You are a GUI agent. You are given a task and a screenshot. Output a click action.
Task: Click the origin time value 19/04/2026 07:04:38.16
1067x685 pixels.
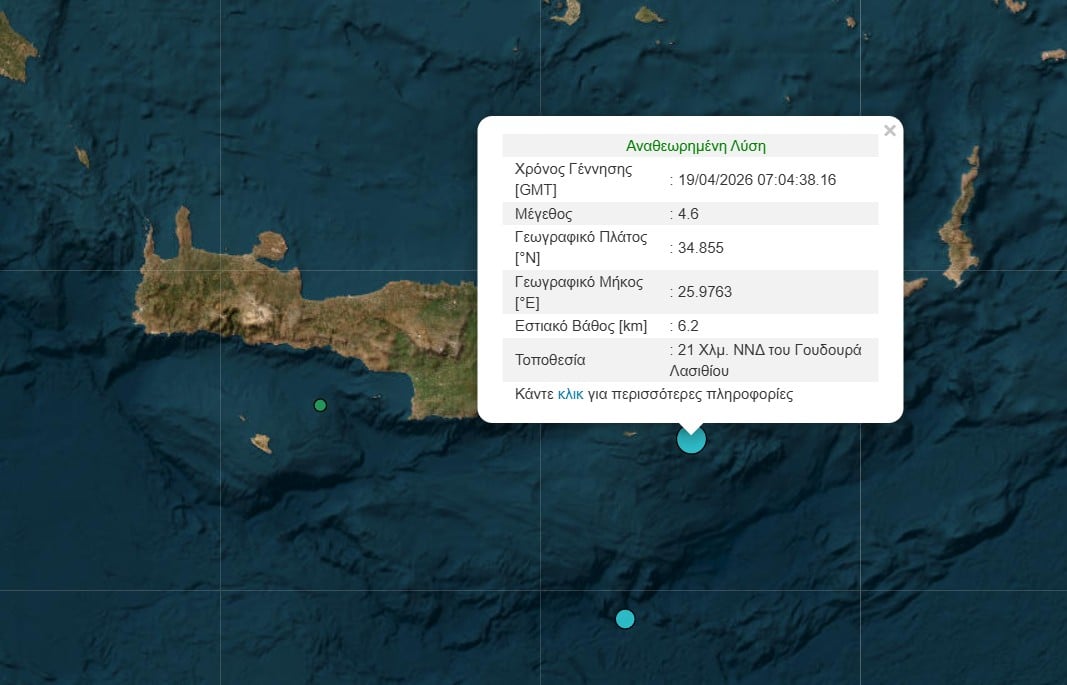[x=757, y=180]
